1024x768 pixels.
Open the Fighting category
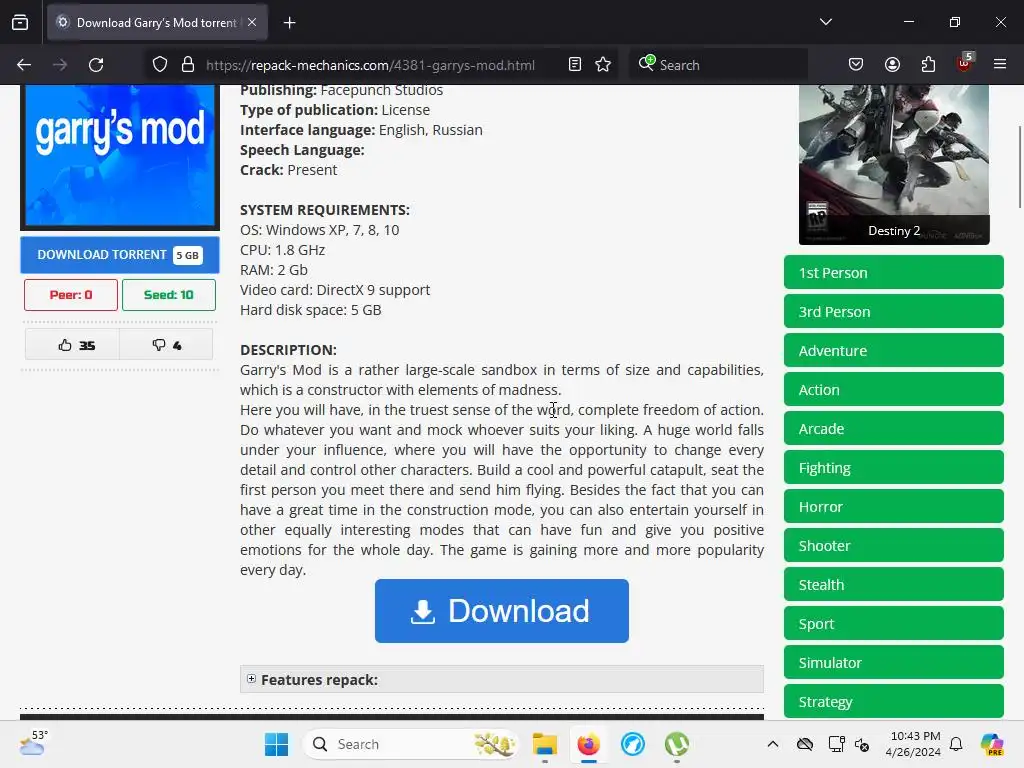pos(893,468)
